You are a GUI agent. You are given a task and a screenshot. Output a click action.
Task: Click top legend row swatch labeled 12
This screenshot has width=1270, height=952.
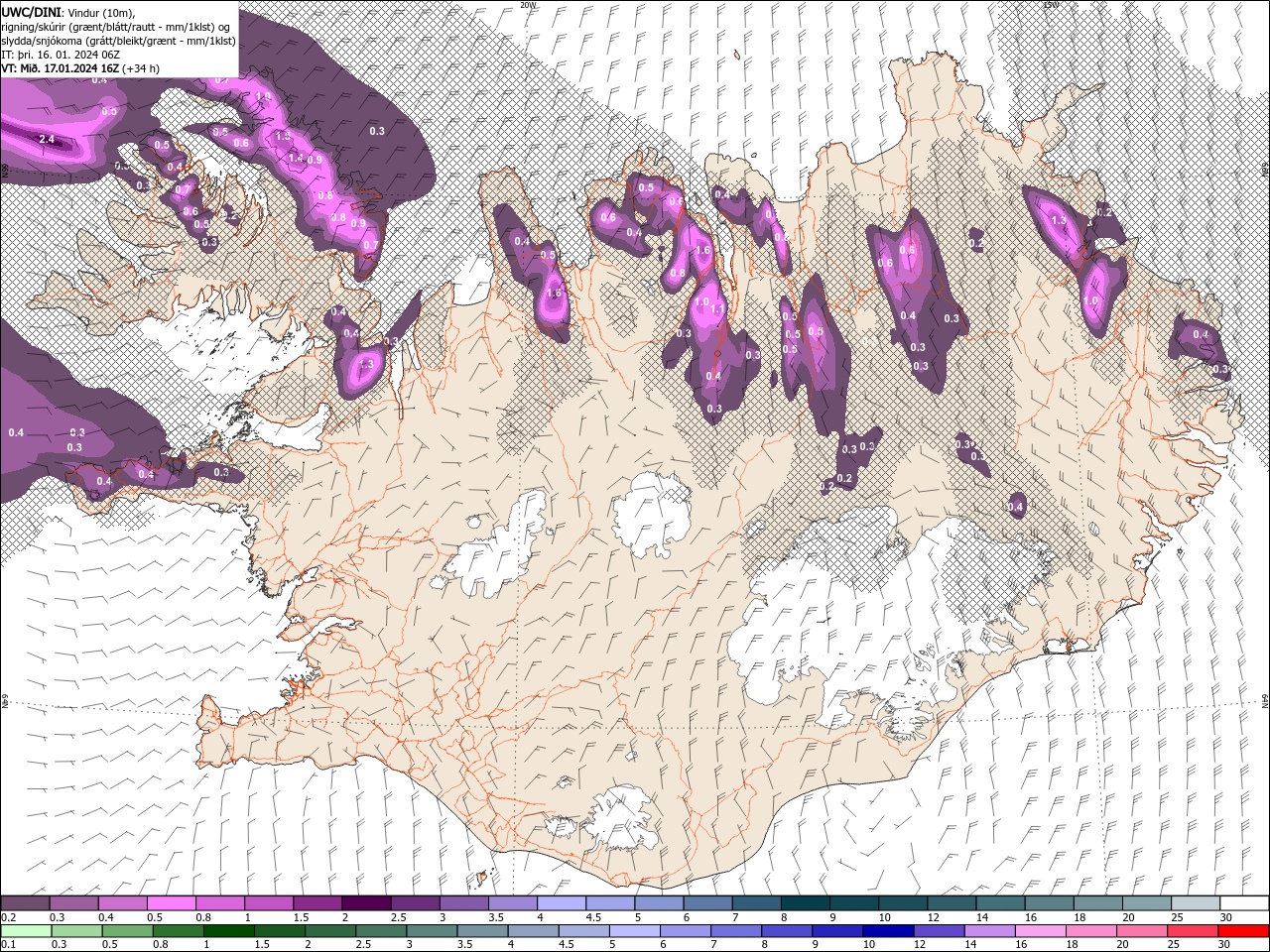(x=952, y=903)
